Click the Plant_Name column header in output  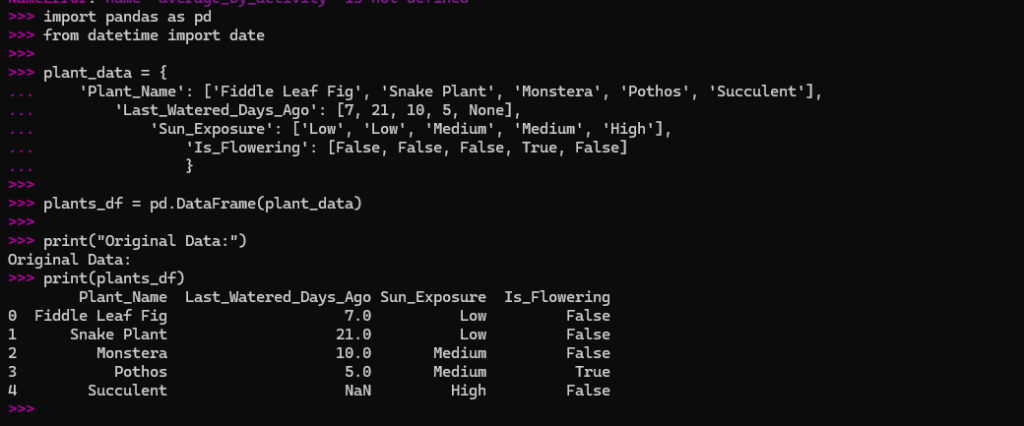pos(123,297)
